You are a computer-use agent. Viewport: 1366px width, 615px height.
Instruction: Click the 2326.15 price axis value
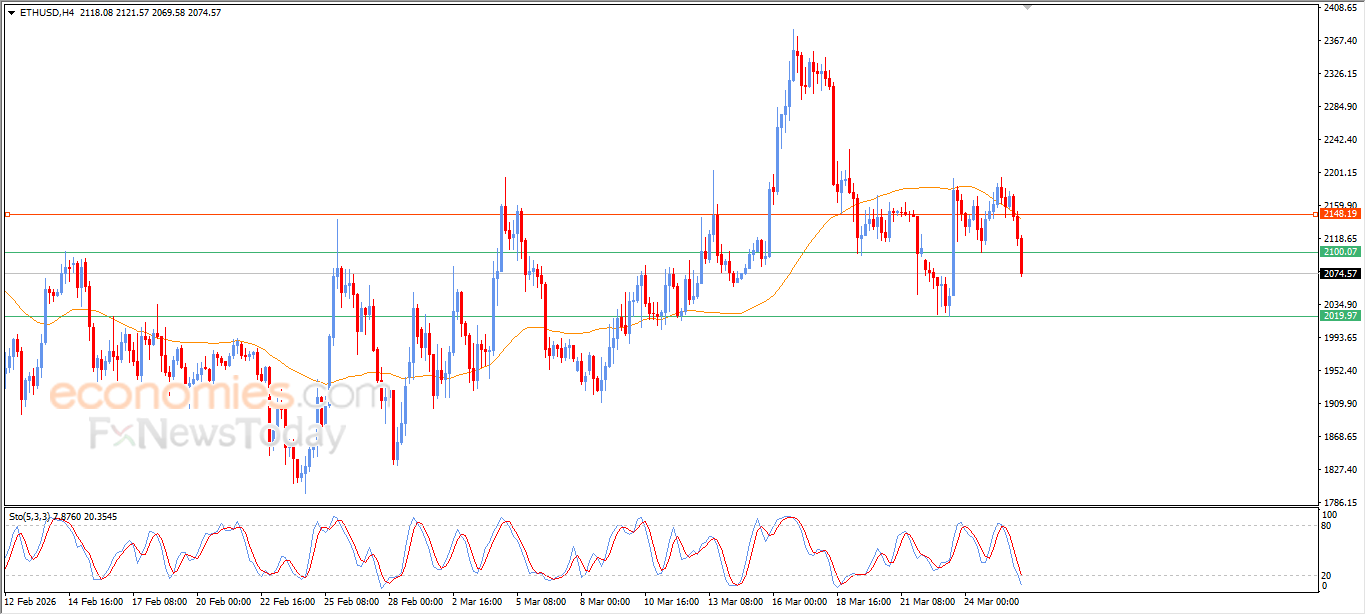[x=1340, y=74]
